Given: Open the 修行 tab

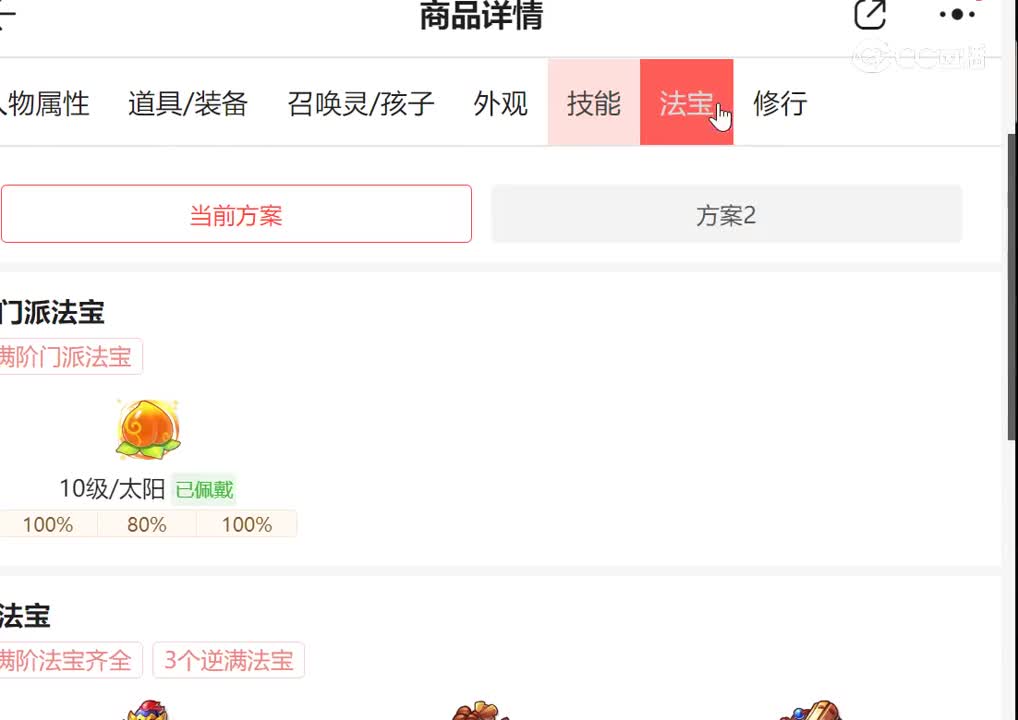Looking at the screenshot, I should point(780,103).
